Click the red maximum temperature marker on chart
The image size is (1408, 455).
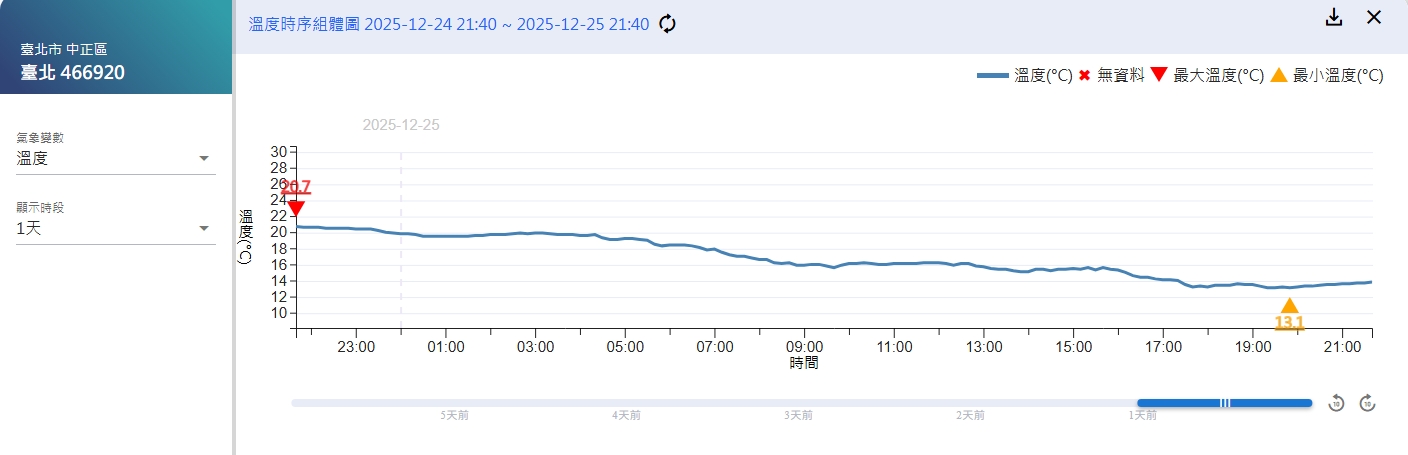295,208
